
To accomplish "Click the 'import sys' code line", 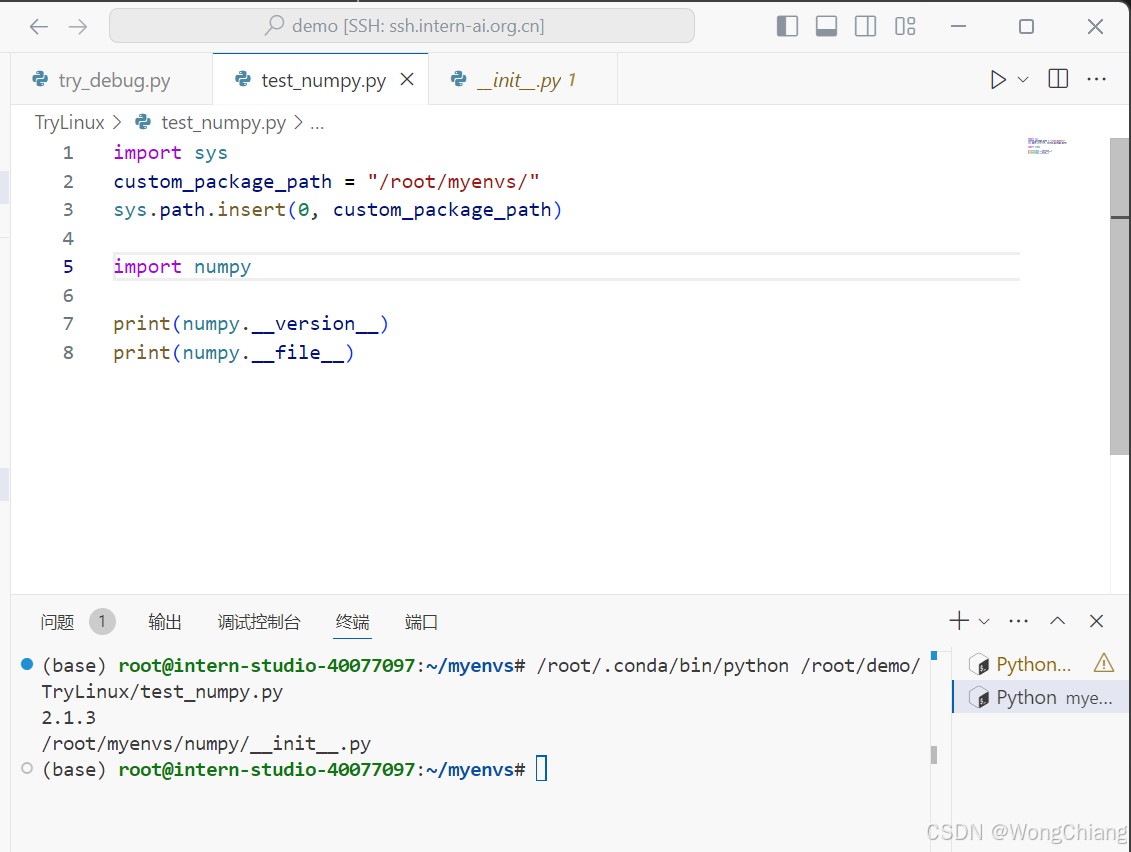I will point(170,153).
